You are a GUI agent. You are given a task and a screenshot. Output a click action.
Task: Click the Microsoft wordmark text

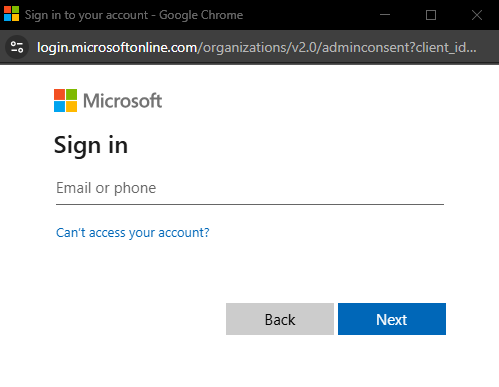coord(122,101)
